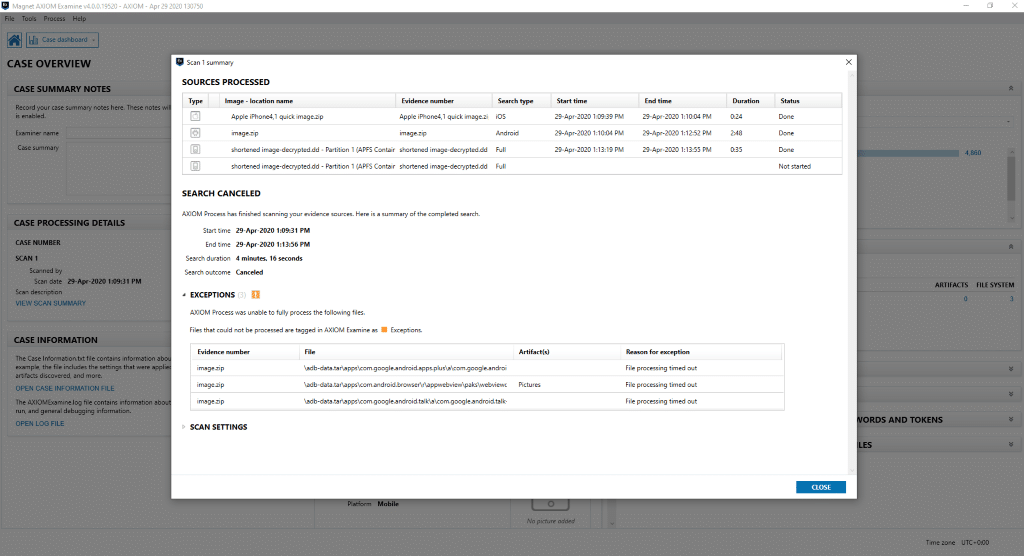Click the '4 minutes, 16 seconds' search duration

click(269, 259)
